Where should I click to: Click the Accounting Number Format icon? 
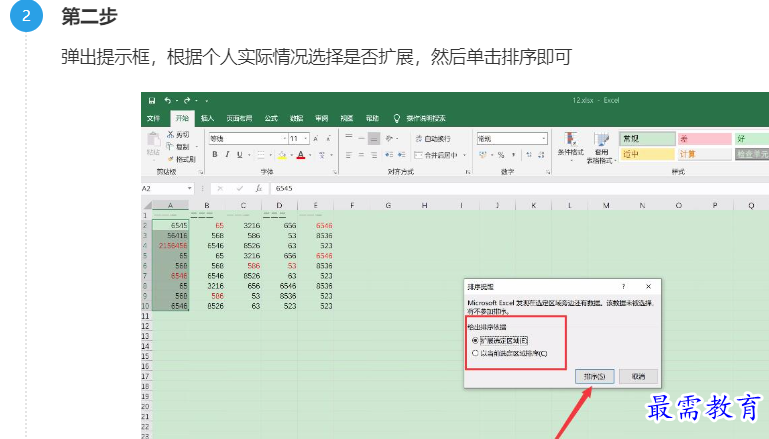[x=483, y=155]
